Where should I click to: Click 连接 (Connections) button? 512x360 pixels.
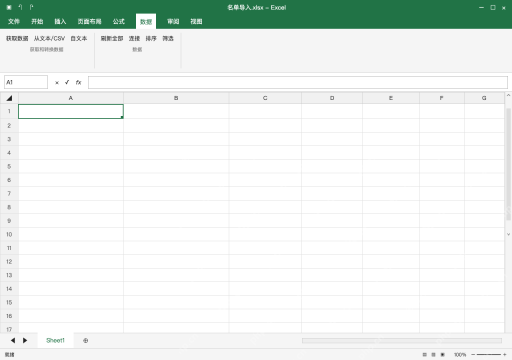[x=134, y=38]
